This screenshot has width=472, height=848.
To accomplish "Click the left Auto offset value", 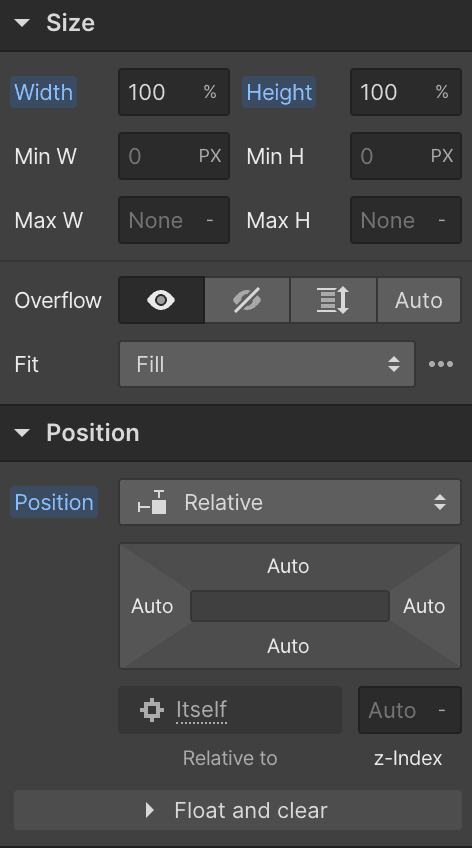I will coord(152,606).
